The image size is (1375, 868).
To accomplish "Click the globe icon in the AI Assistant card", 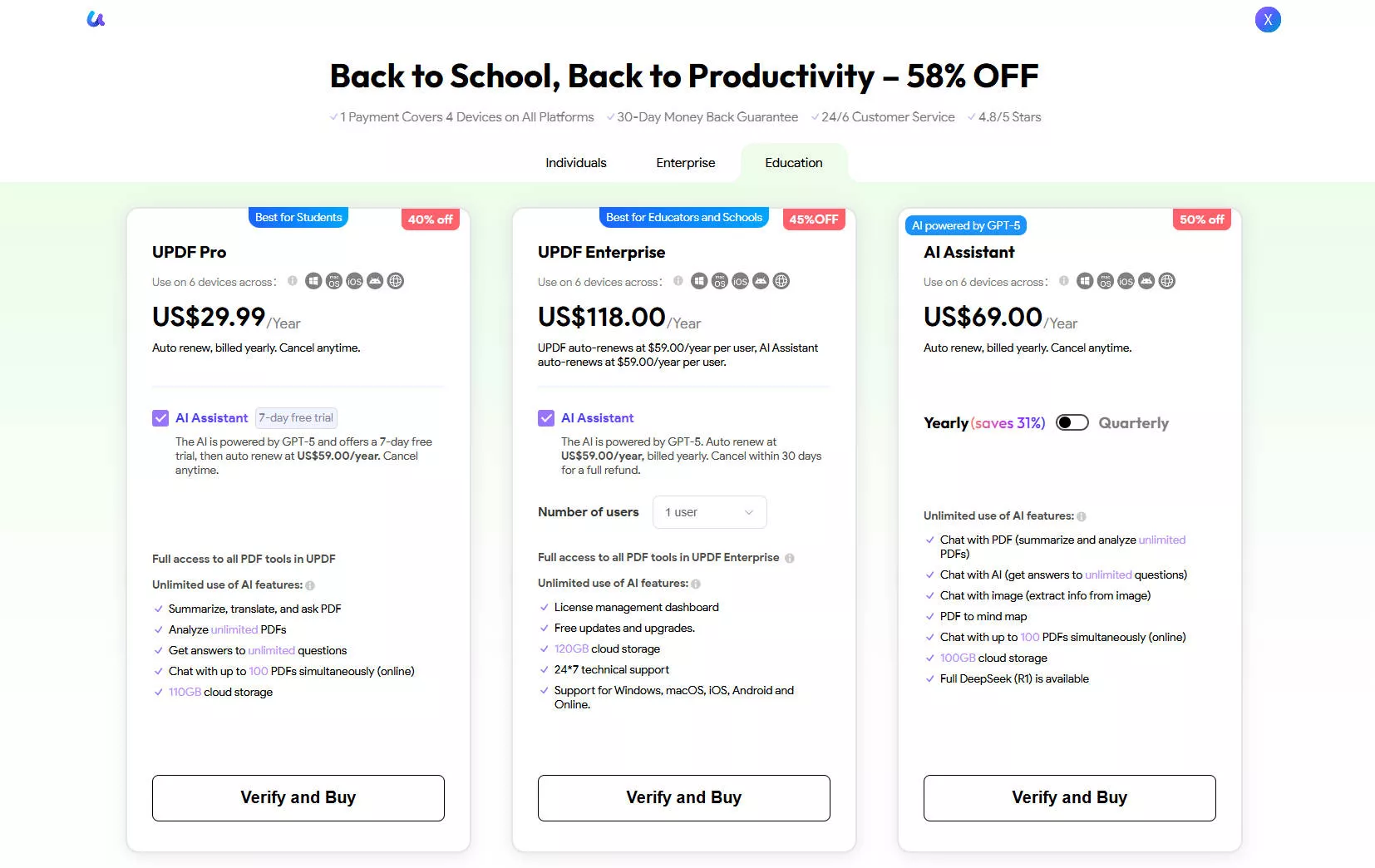I will click(1166, 281).
